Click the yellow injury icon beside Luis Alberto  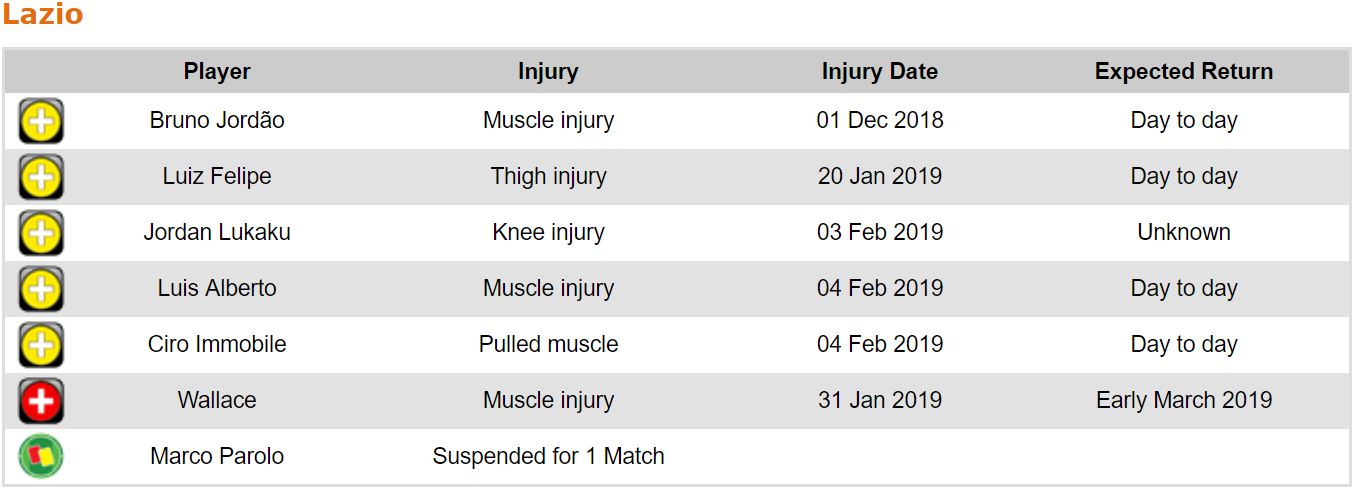pos(41,290)
